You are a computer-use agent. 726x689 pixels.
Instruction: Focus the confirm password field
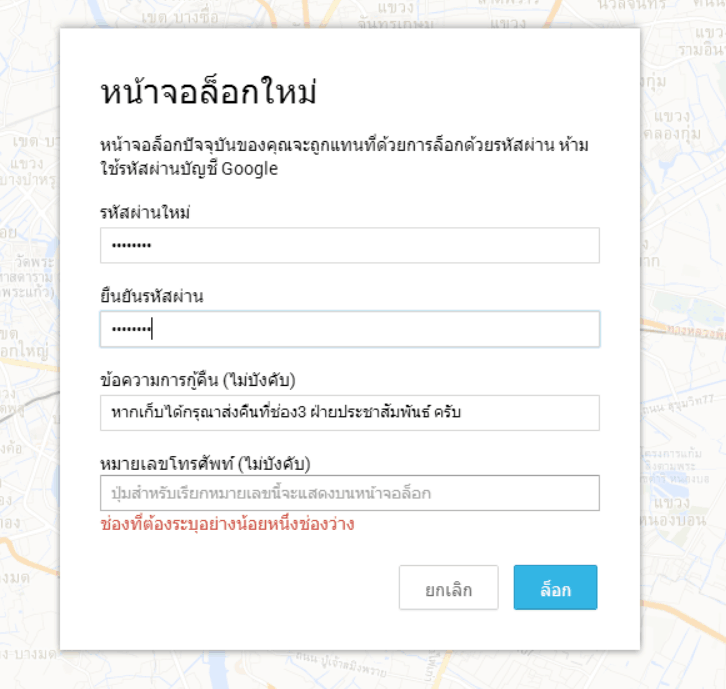[349, 329]
